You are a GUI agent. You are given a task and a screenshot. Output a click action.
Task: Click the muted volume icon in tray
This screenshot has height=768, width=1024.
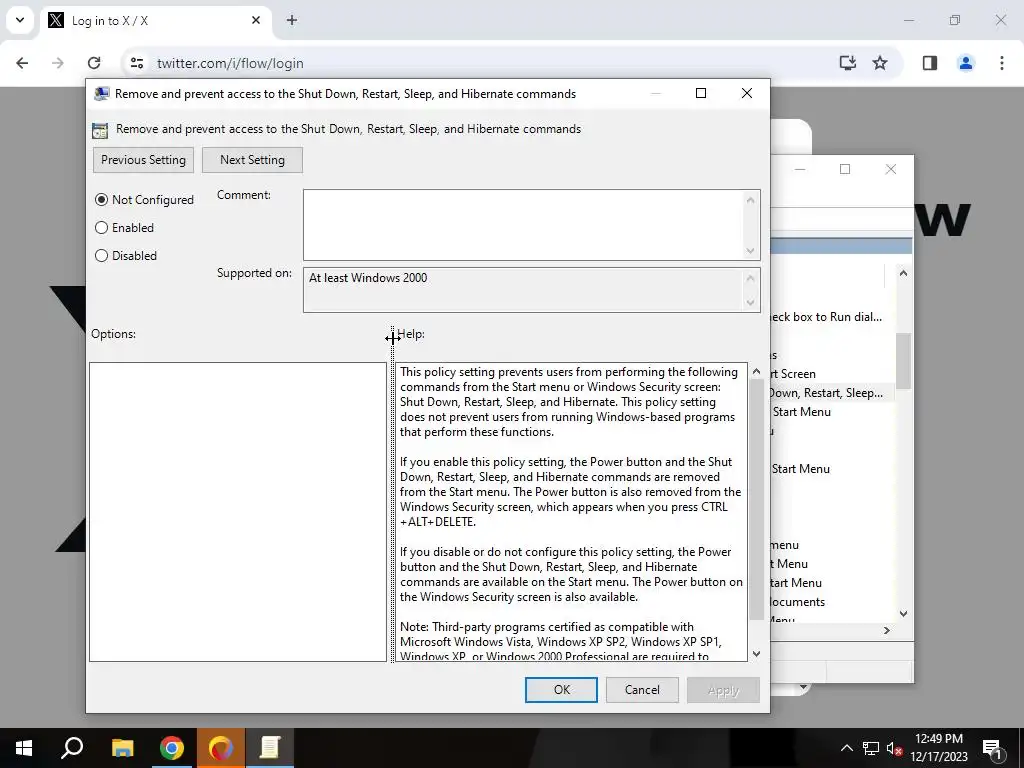pos(895,749)
